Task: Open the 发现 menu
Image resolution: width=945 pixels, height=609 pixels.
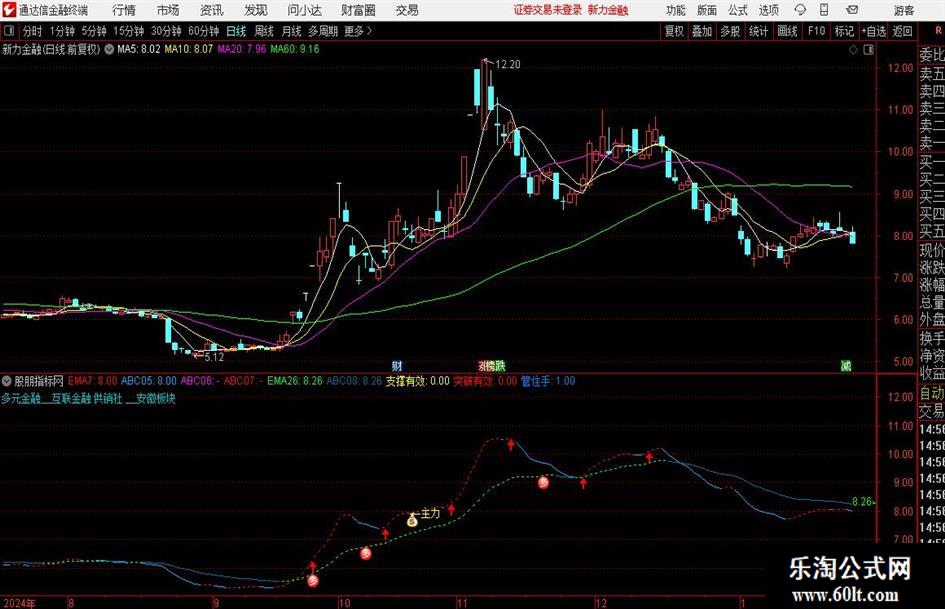Action: coord(256,10)
